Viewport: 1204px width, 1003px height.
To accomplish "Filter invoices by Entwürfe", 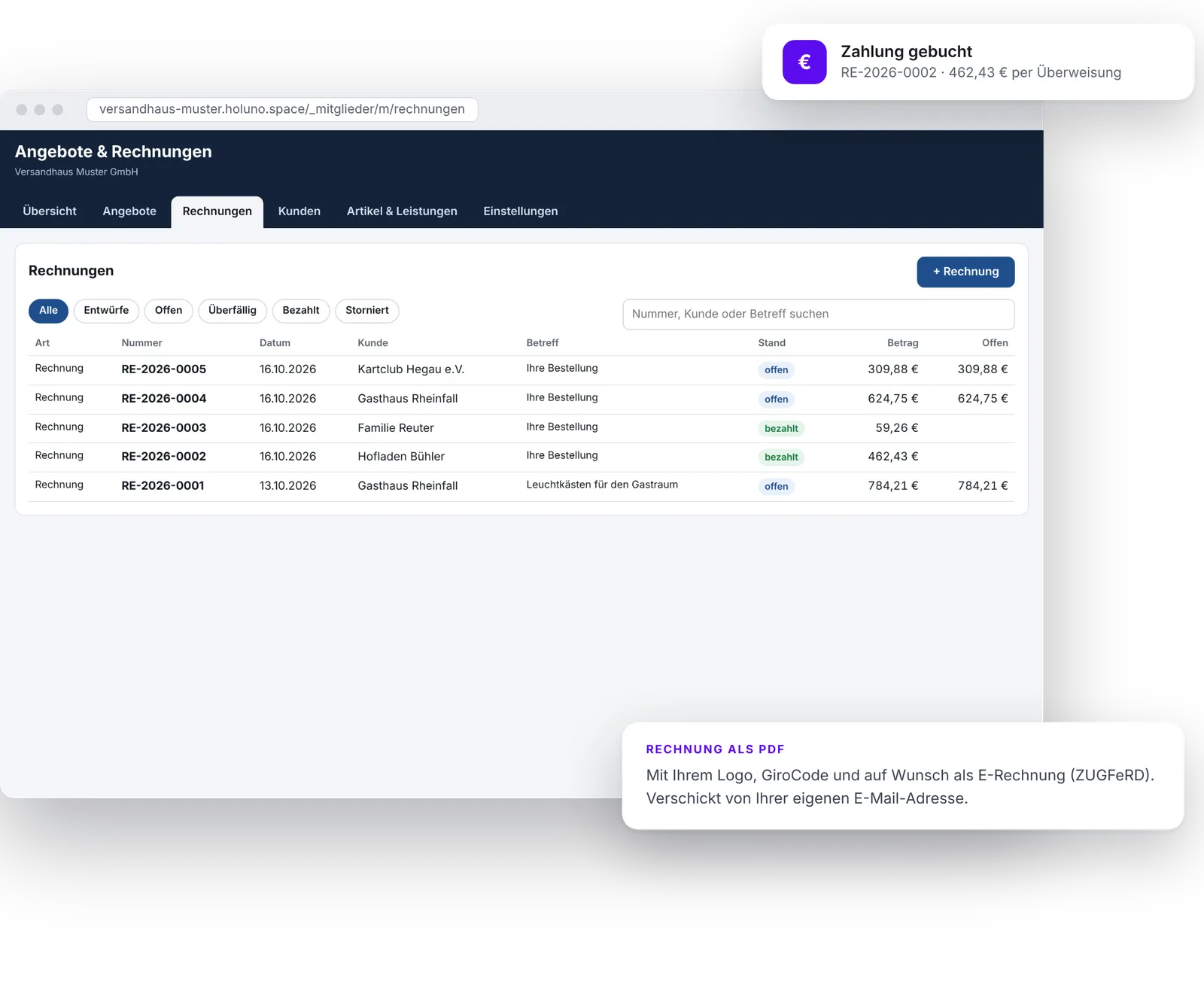I will (x=106, y=311).
